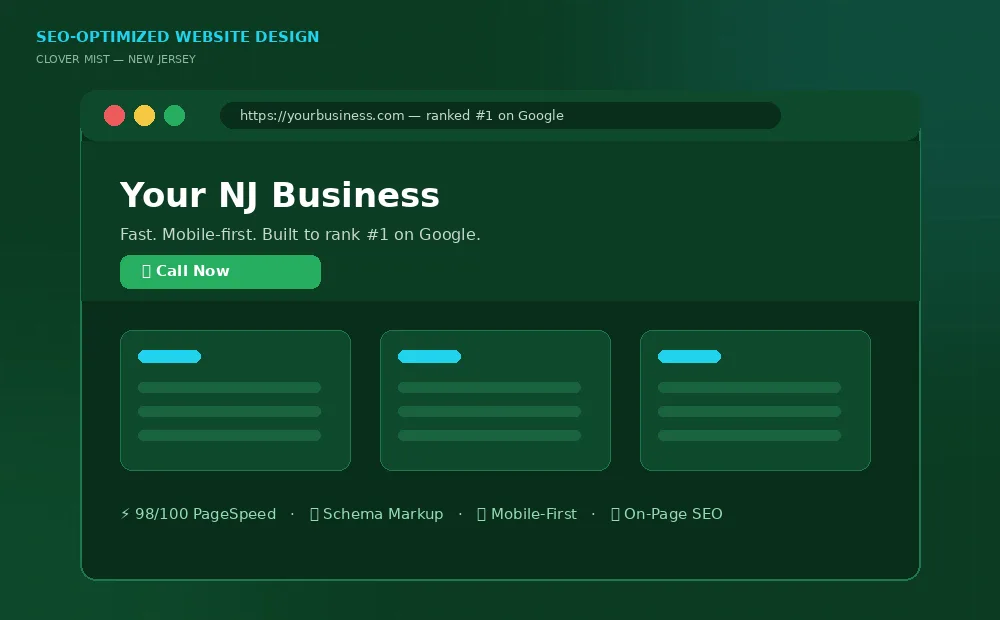Click the '98/100 PageSpeed' text

tap(205, 514)
